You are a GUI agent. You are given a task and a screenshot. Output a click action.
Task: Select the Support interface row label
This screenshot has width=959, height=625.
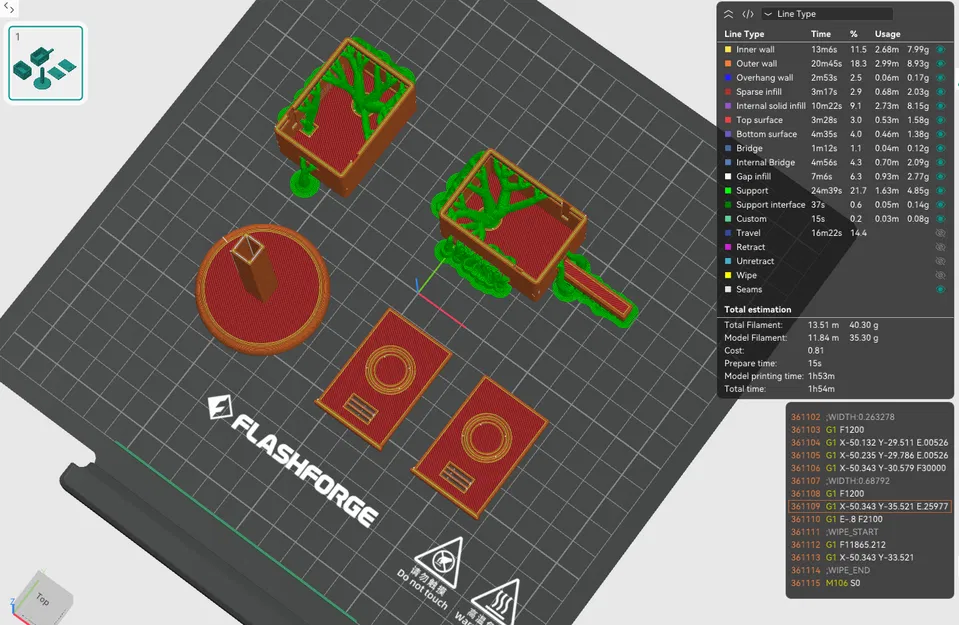[771, 204]
